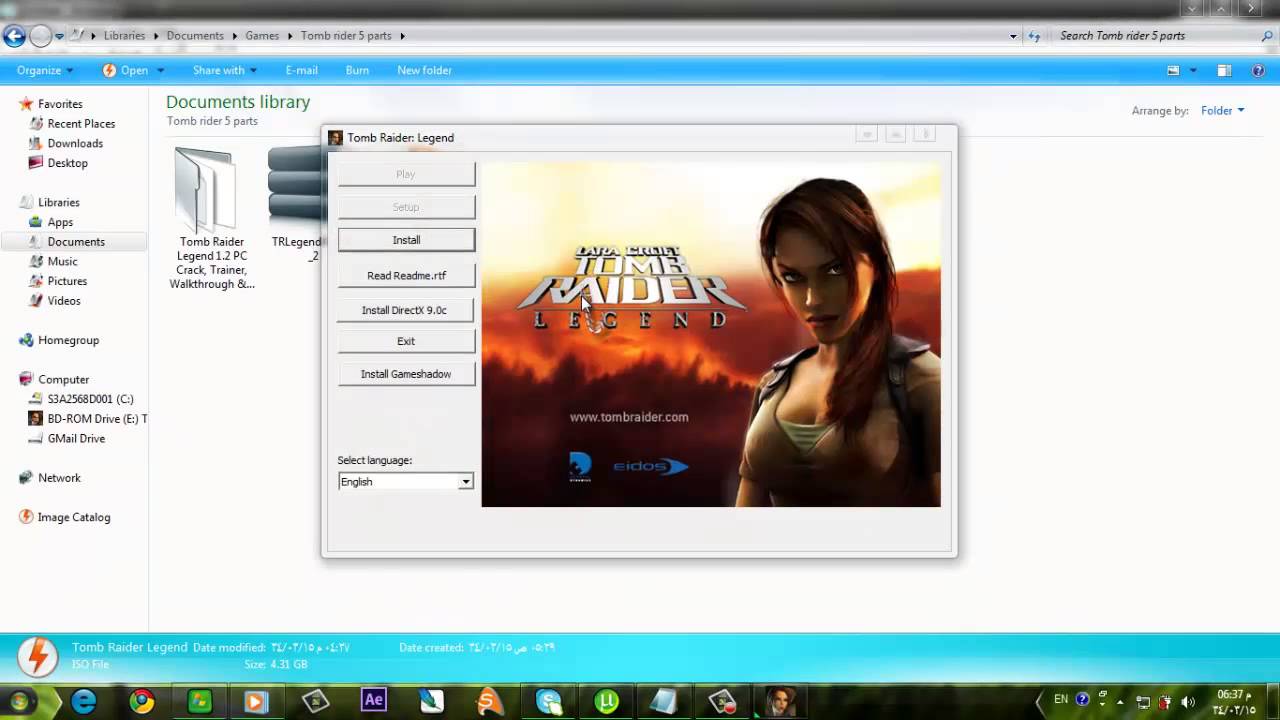Screen dimensions: 1280x720
Task: Select Network in the sidebar
Action: (x=59, y=478)
